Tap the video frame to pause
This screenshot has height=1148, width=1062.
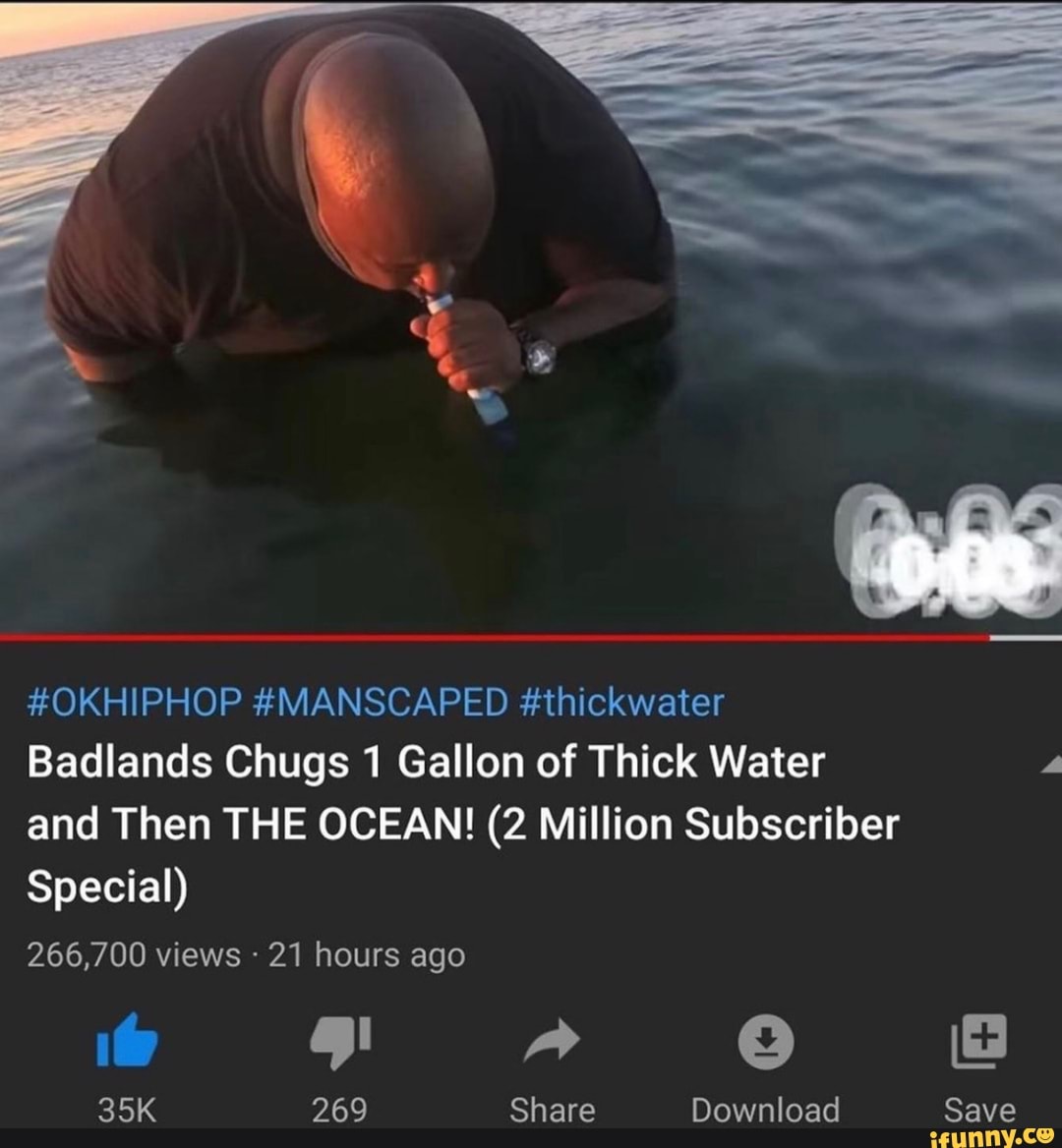(x=531, y=316)
